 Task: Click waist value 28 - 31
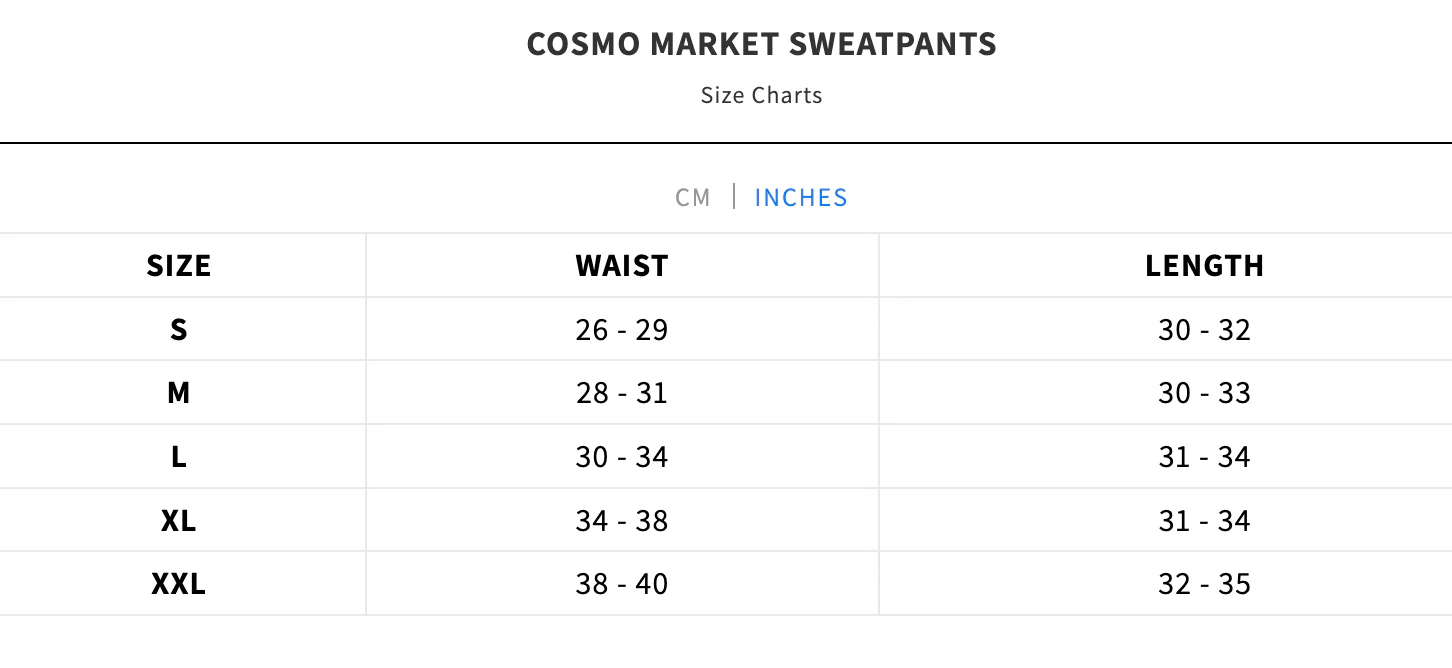click(x=622, y=393)
